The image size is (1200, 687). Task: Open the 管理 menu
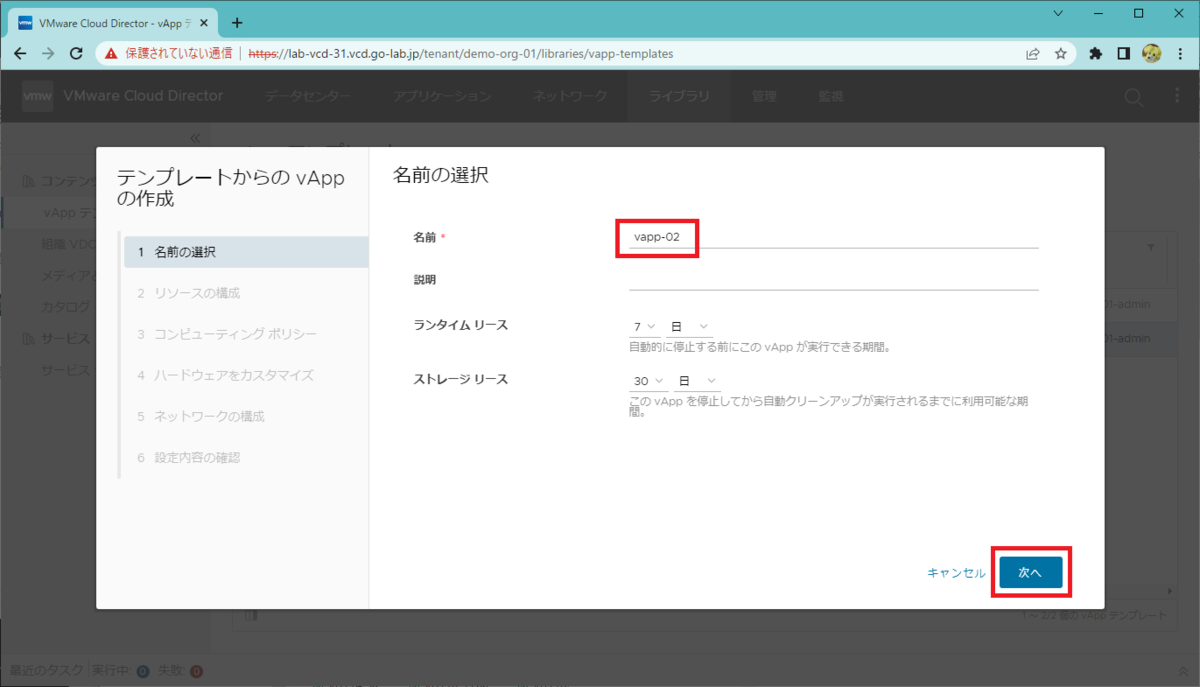click(764, 96)
